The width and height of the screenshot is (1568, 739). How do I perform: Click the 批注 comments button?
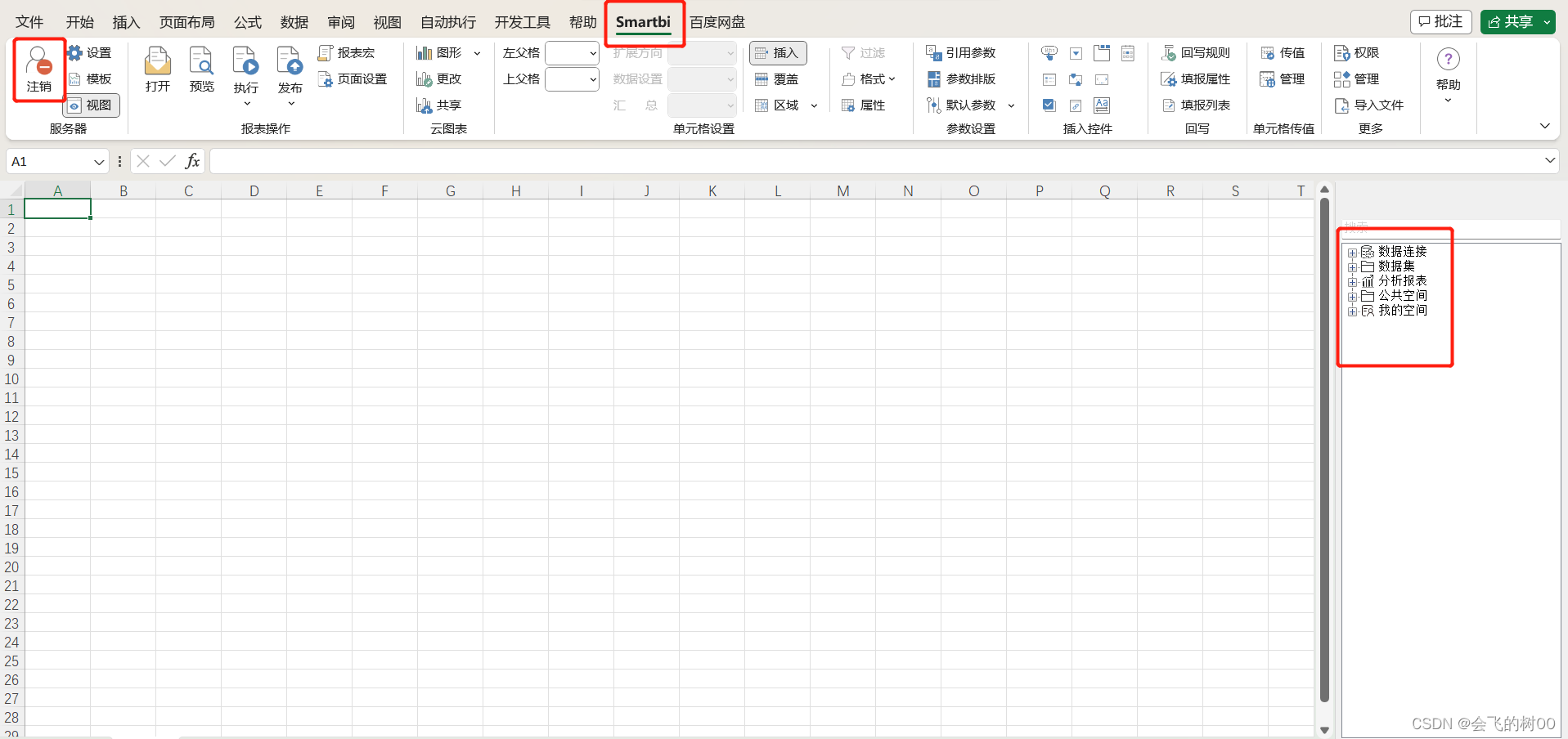[x=1440, y=21]
